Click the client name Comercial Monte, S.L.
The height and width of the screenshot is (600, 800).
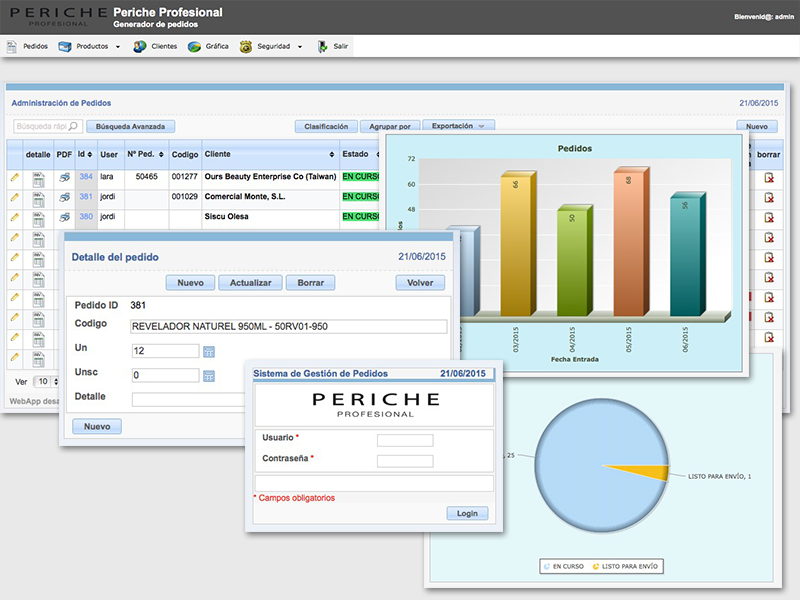[x=245, y=196]
